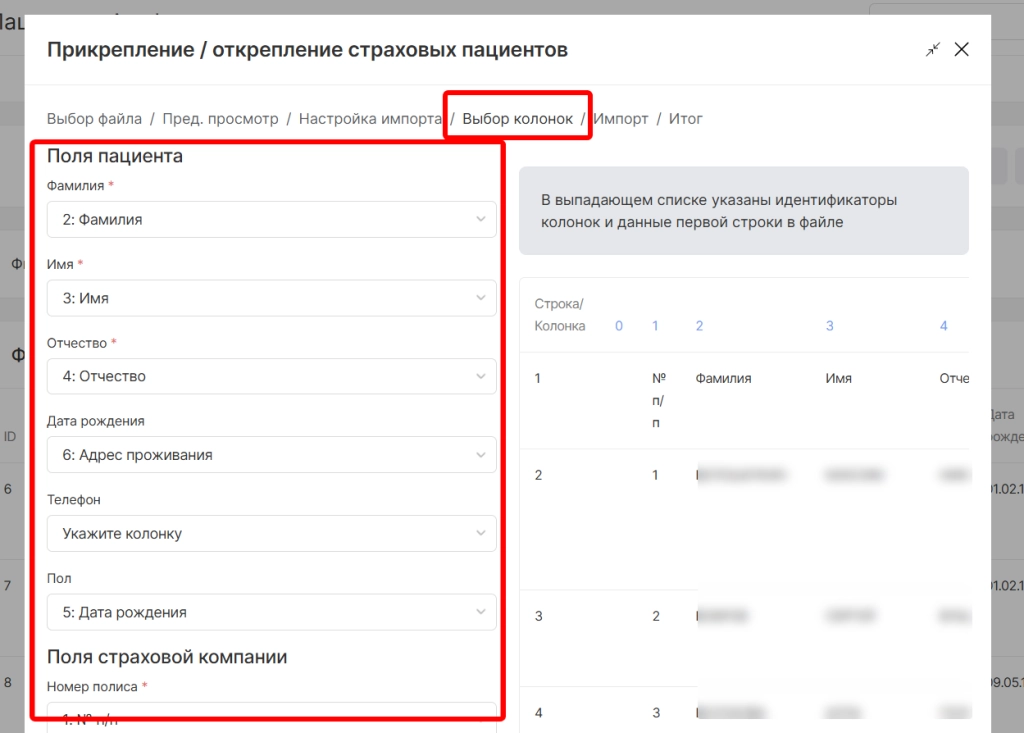Viewport: 1024px width, 733px height.
Task: Click column header number 4
Action: 943,326
